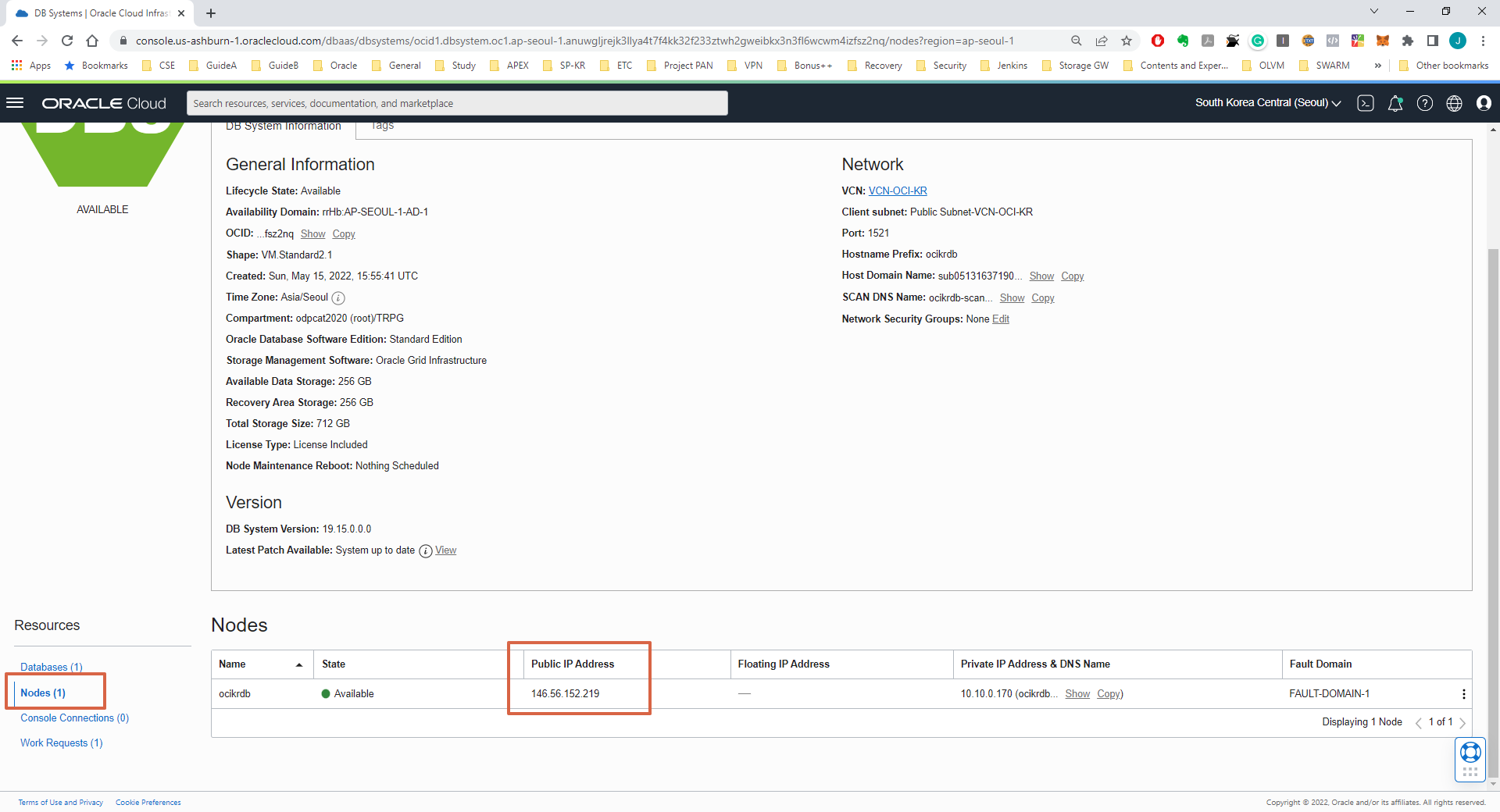Go back in browser history
Image resolution: width=1500 pixels, height=812 pixels.
tap(17, 41)
